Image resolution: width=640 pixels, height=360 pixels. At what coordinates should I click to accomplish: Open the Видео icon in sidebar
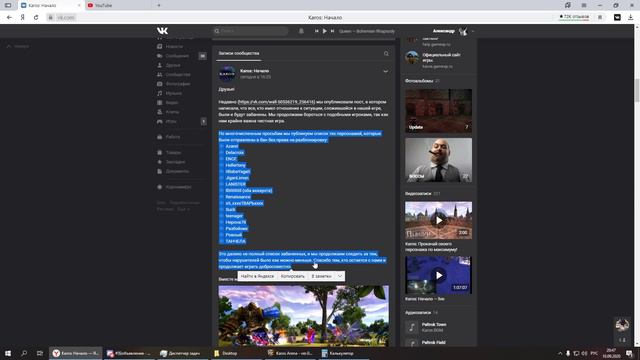click(x=160, y=103)
